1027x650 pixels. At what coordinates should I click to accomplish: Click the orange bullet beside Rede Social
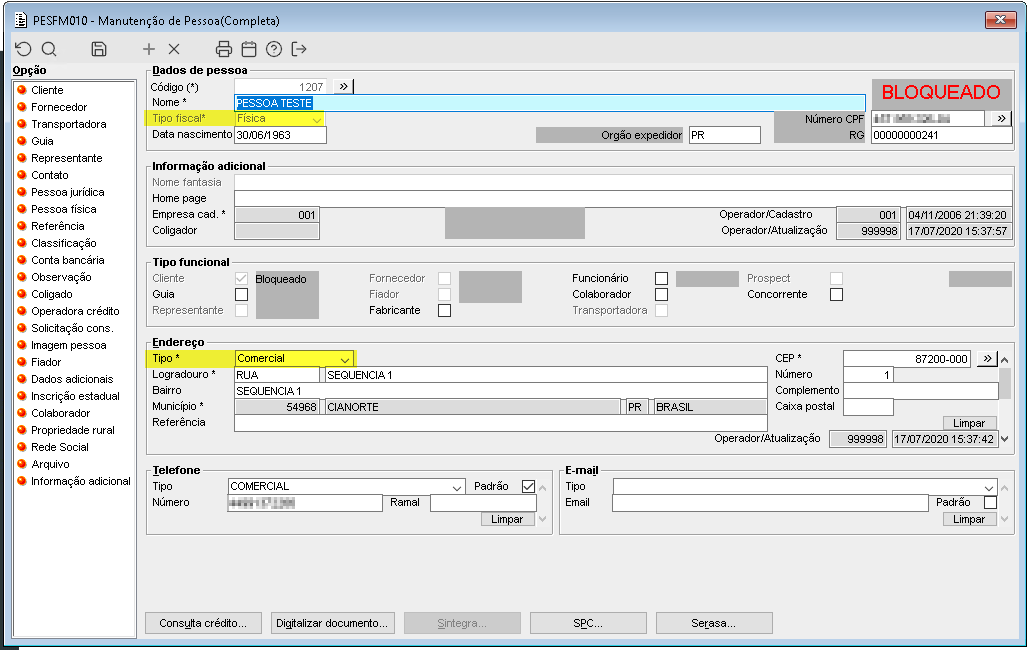pos(22,448)
